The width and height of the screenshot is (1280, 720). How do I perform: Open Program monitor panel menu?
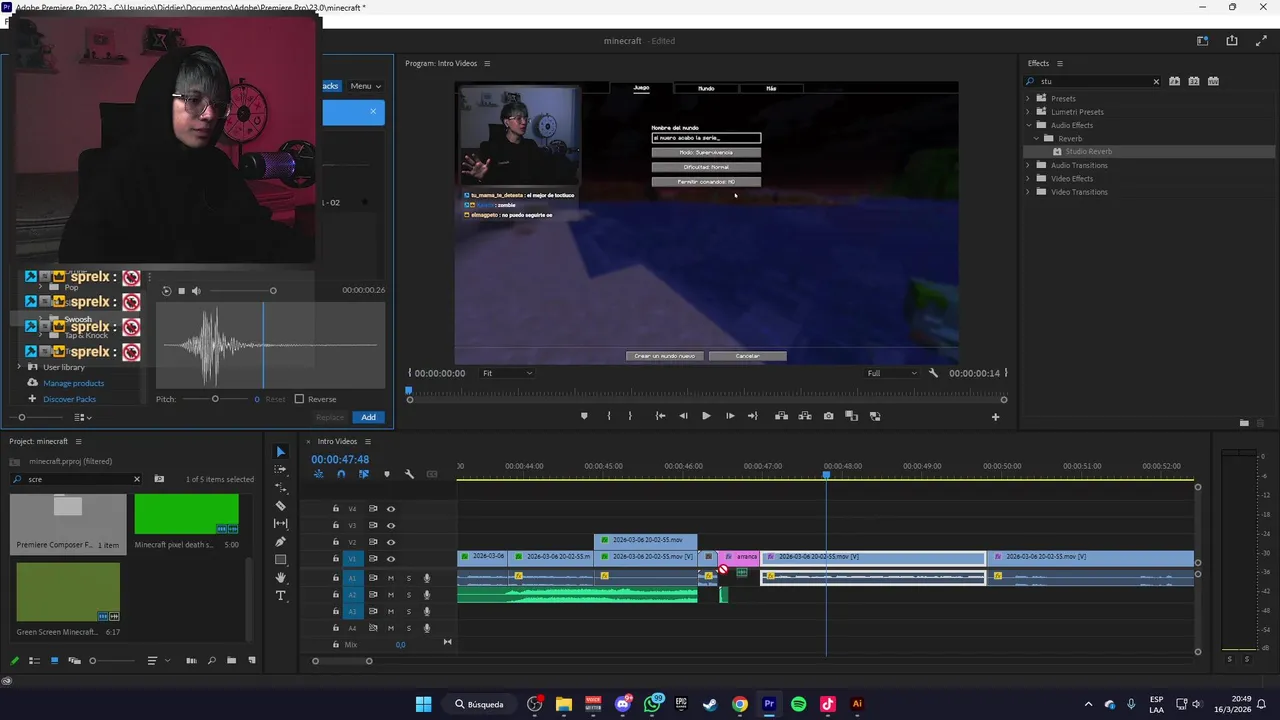pyautogui.click(x=487, y=63)
